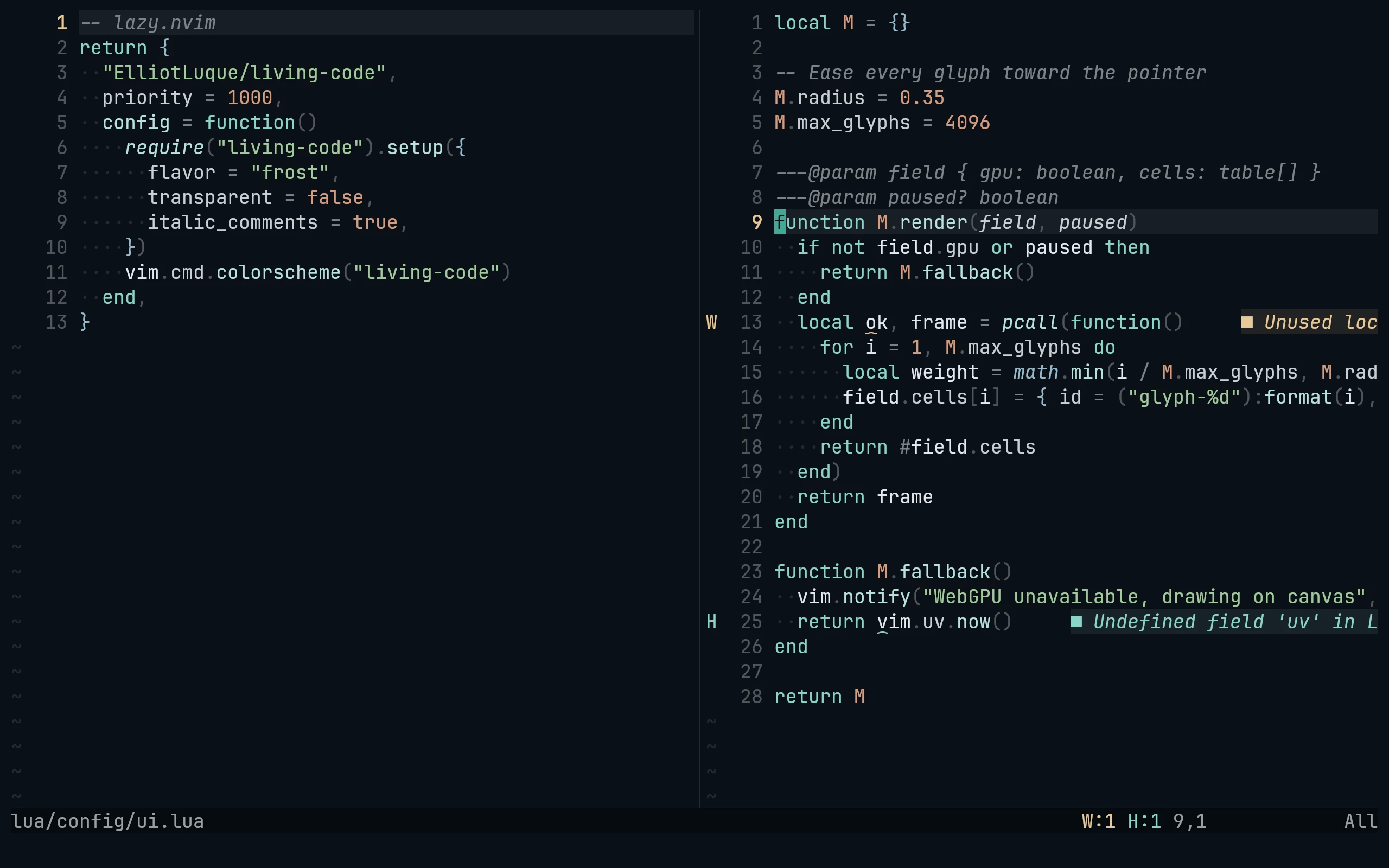Click 'function M.fallback()' on line 23
This screenshot has width=1389, height=868.
pos(893,572)
